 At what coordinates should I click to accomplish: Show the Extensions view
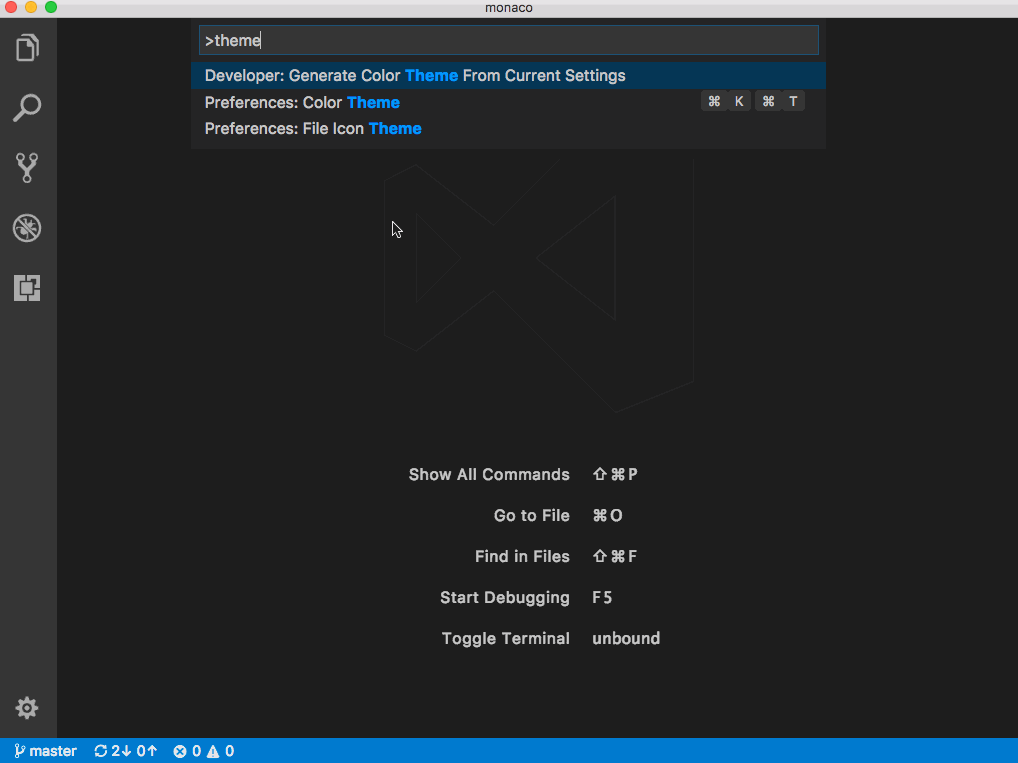pyautogui.click(x=28, y=288)
